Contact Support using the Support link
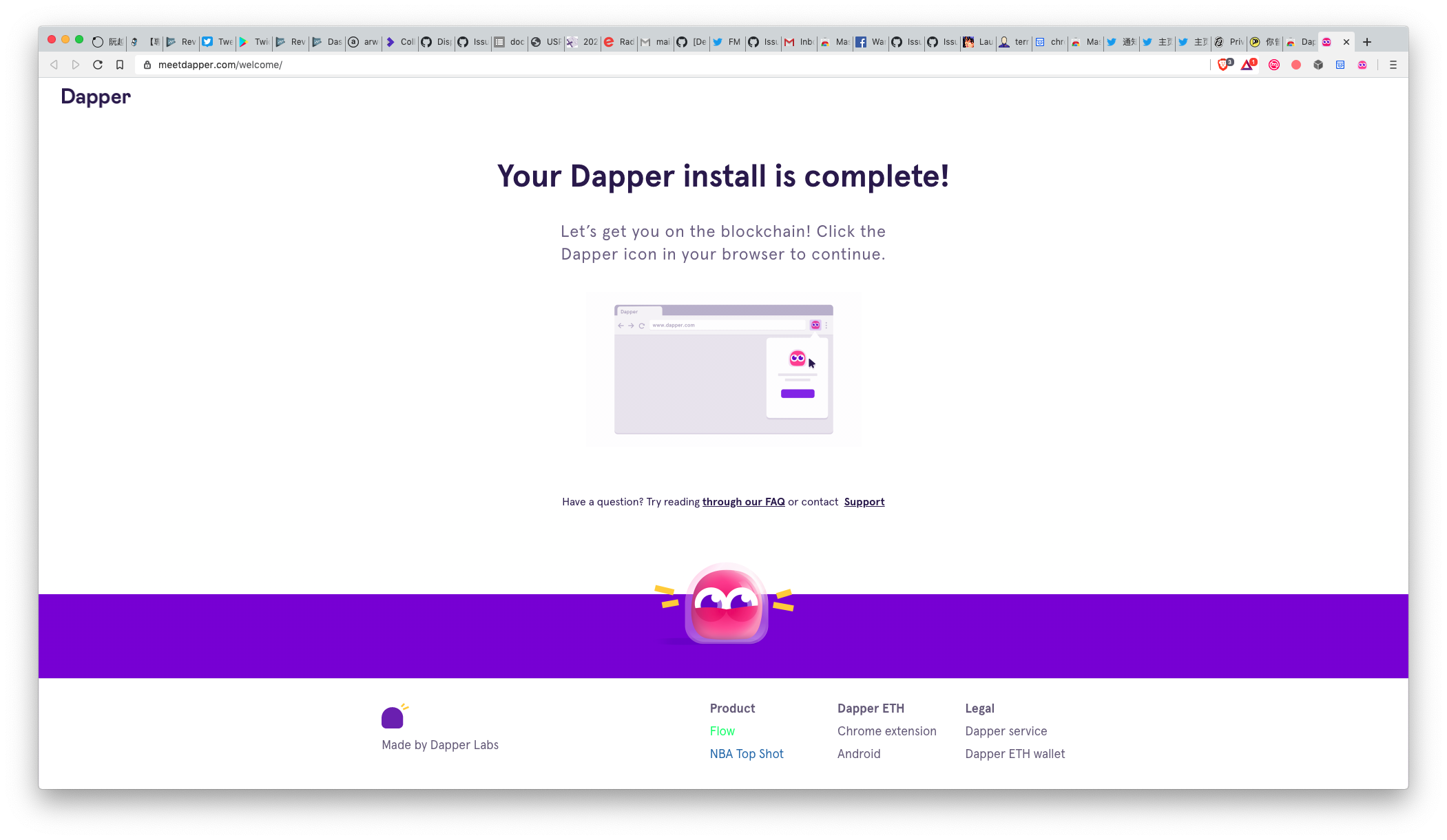The width and height of the screenshot is (1447, 840). pos(864,502)
